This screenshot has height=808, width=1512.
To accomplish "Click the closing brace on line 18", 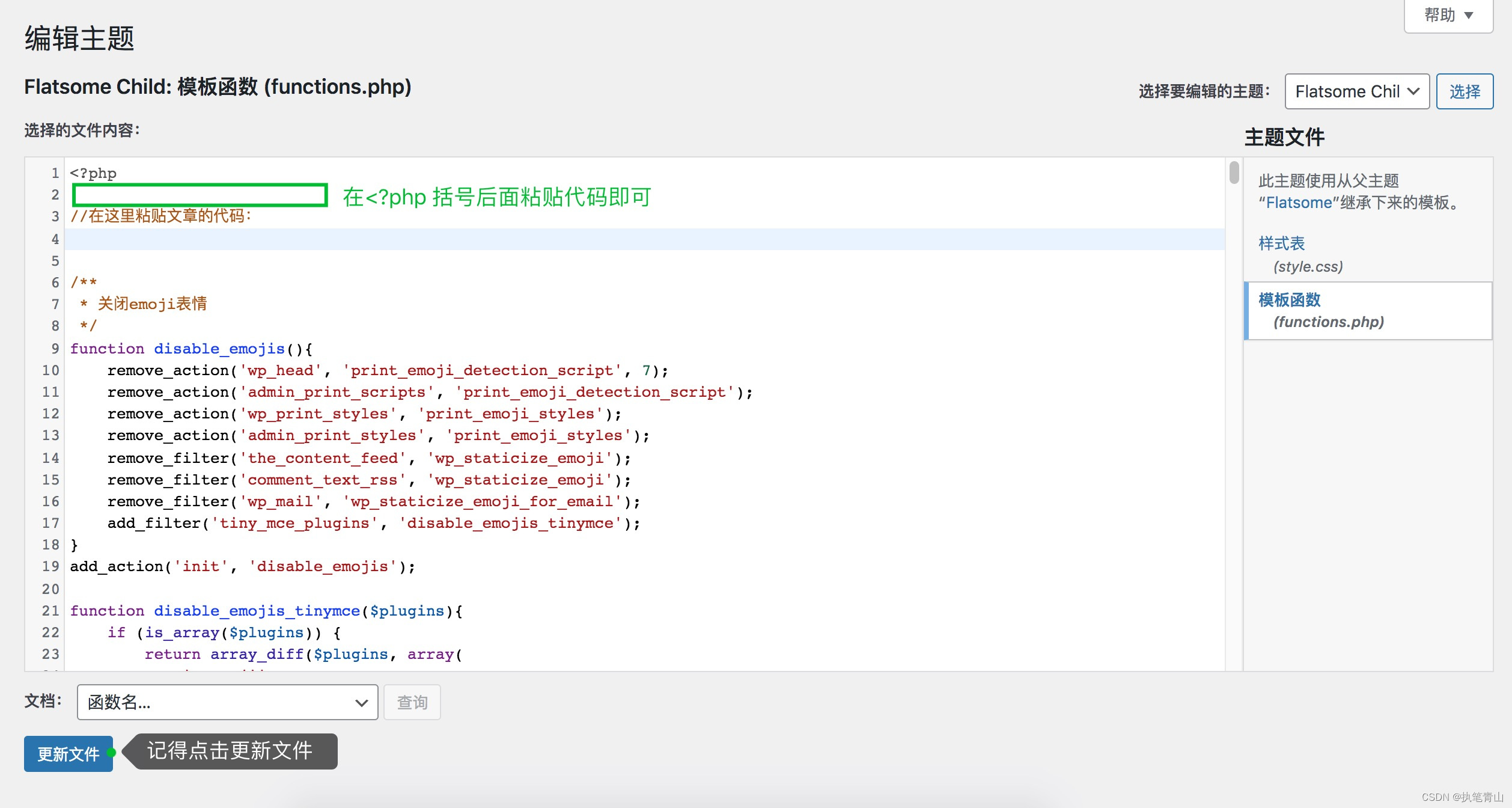I will point(74,545).
